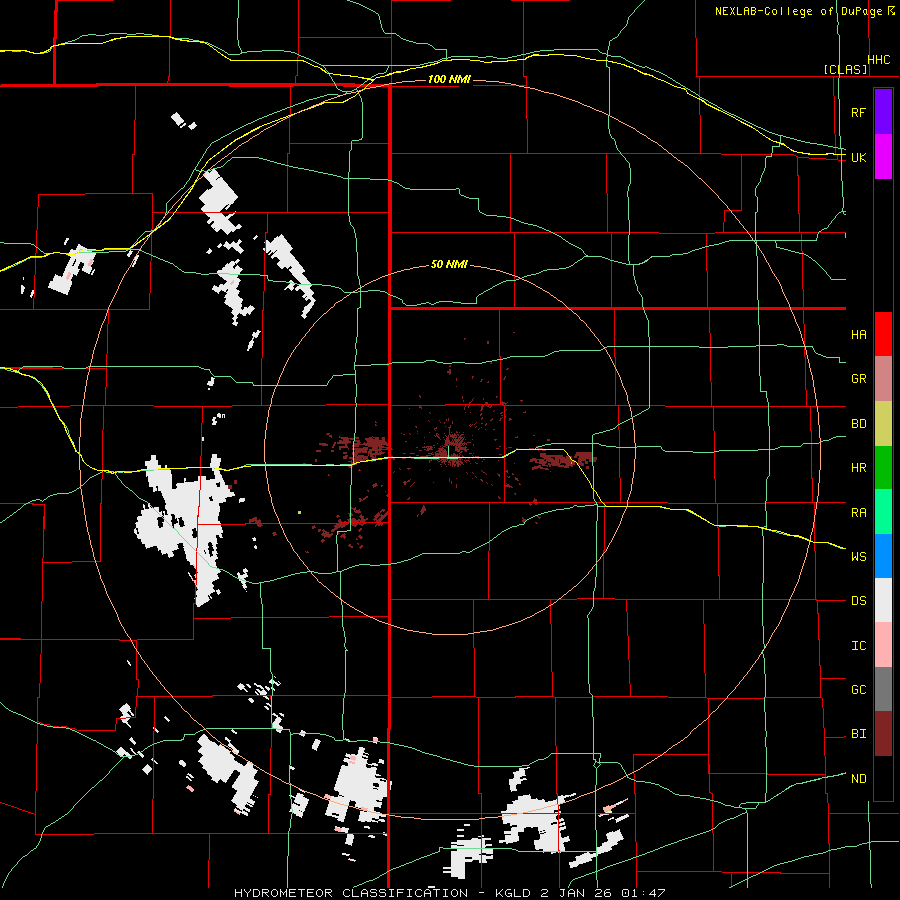Select the BI dark-red legend swatch
The height and width of the screenshot is (900, 900).
(883, 734)
